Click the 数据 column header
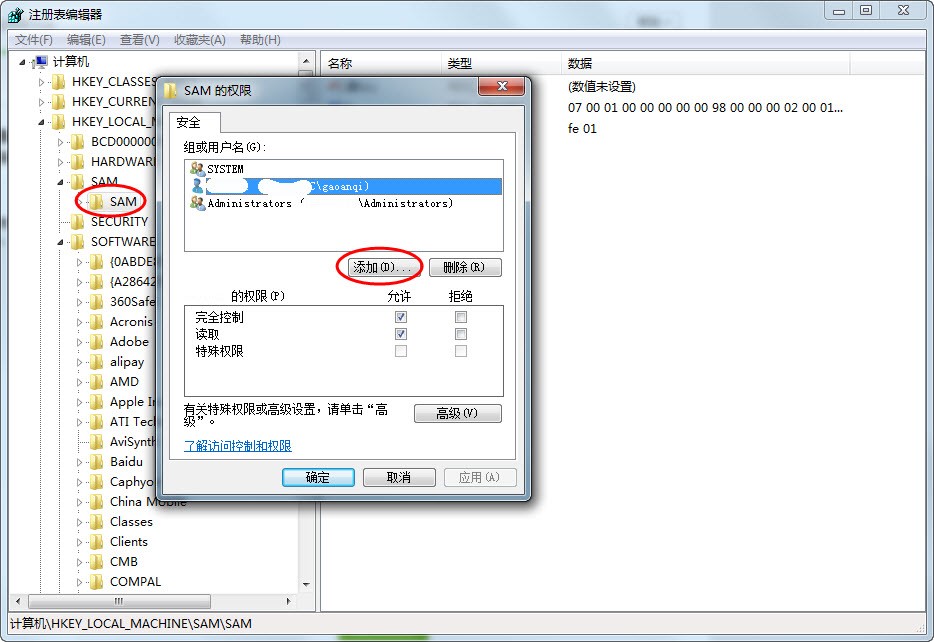The width and height of the screenshot is (934, 642). 705,63
